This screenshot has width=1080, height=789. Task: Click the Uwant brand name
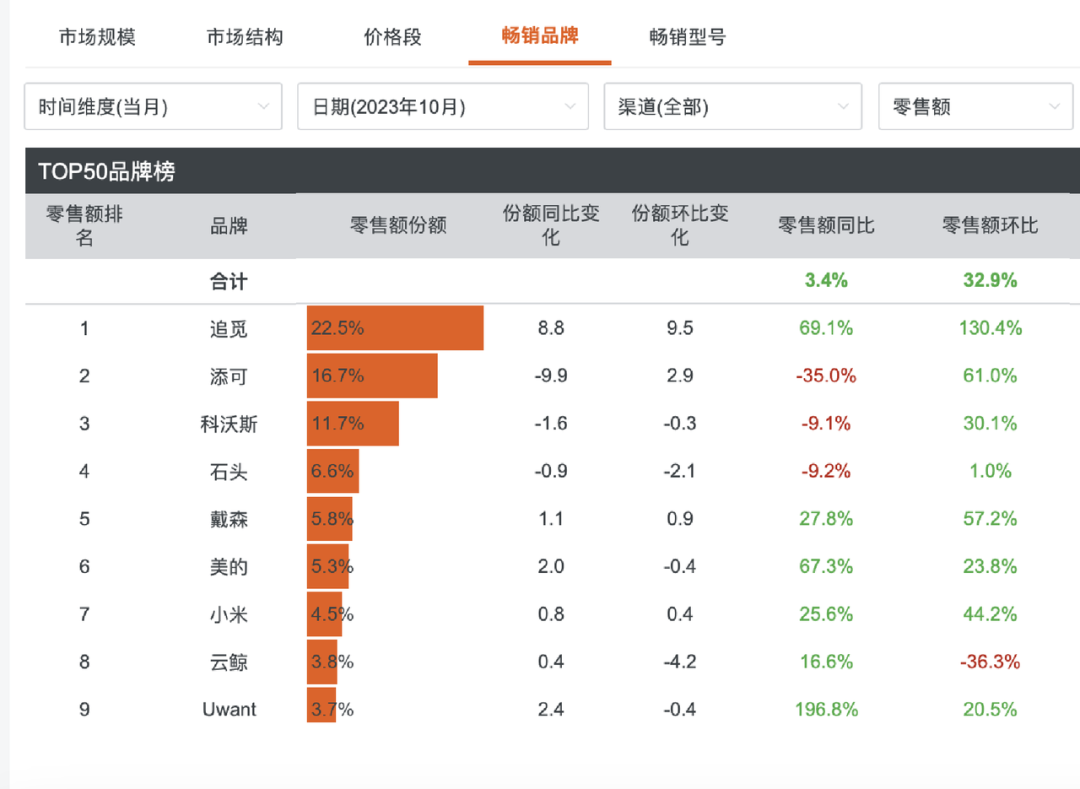tap(229, 709)
